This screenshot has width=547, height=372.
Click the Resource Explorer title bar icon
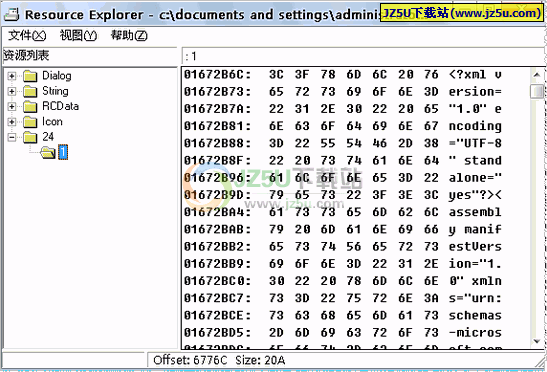[12, 14]
